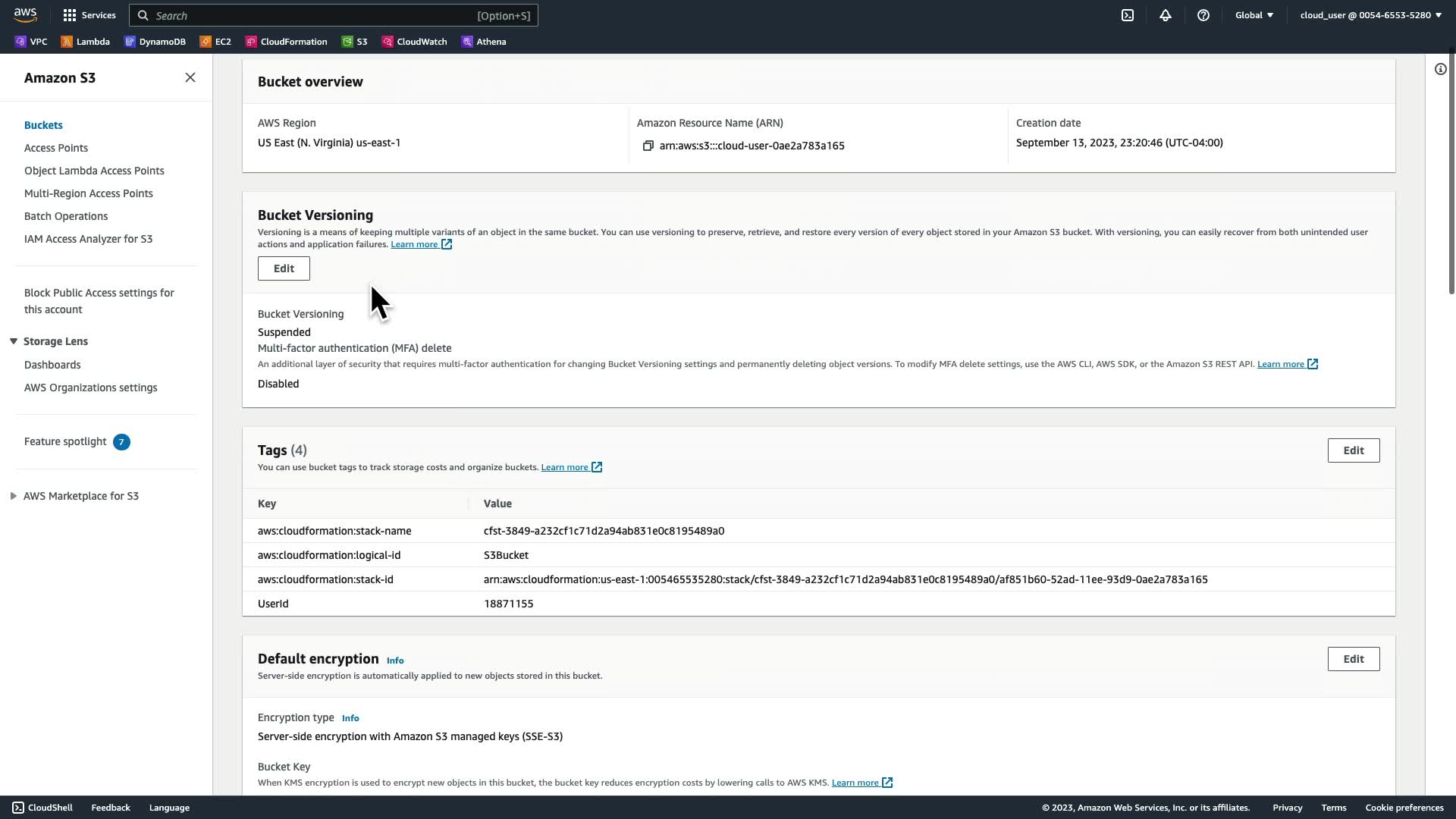This screenshot has height=819, width=1456.
Task: Close the Amazon S3 navigation panel
Action: coord(190,77)
